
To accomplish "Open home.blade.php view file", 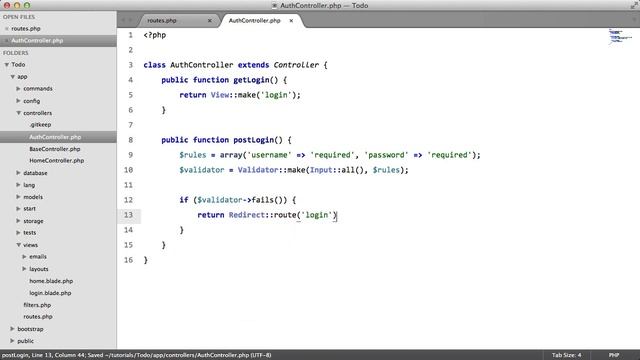I will (x=51, y=281).
